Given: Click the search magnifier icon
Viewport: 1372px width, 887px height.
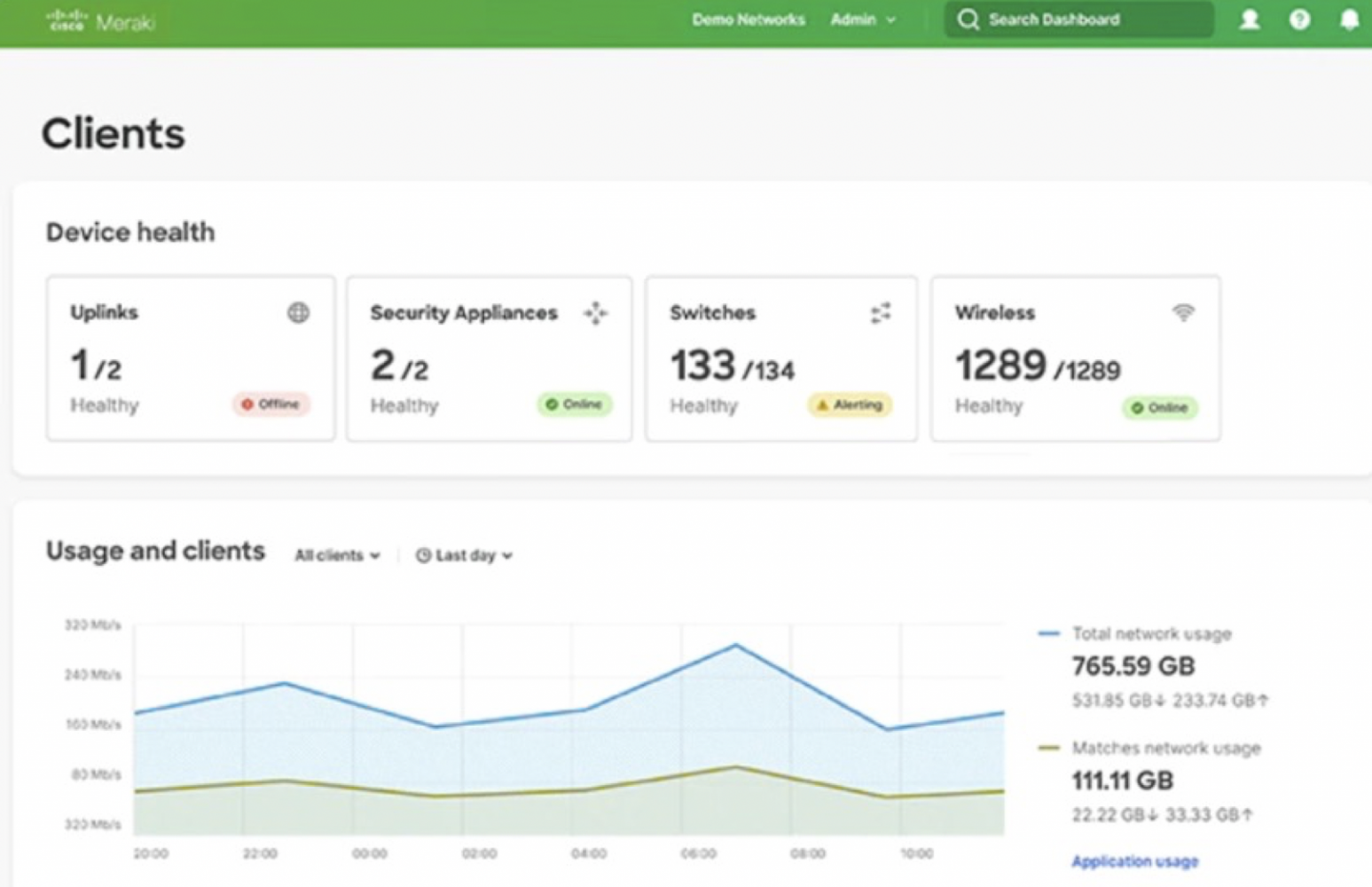Looking at the screenshot, I should [968, 20].
